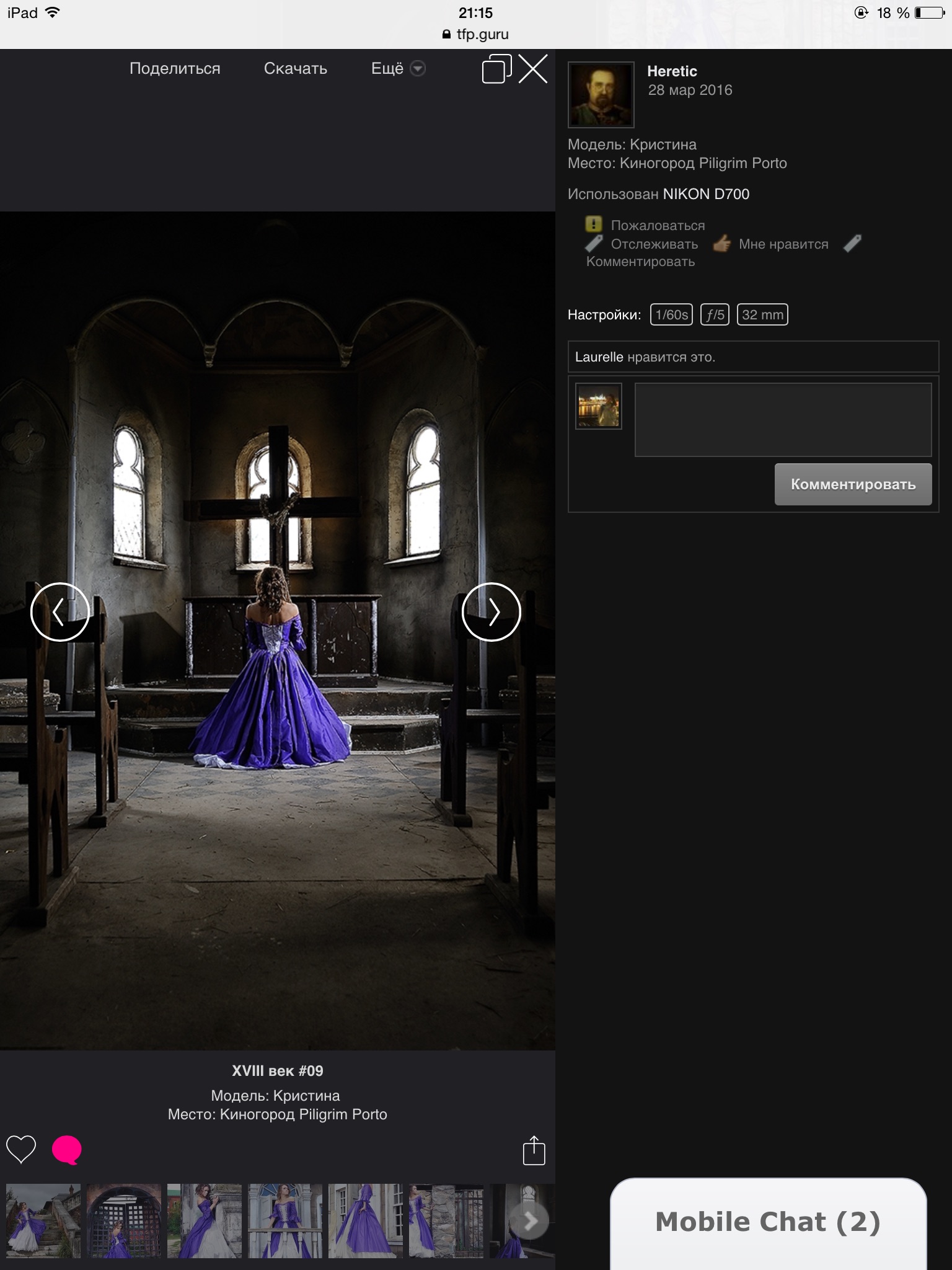Open comments with the pink speech bubble

pyautogui.click(x=66, y=1150)
